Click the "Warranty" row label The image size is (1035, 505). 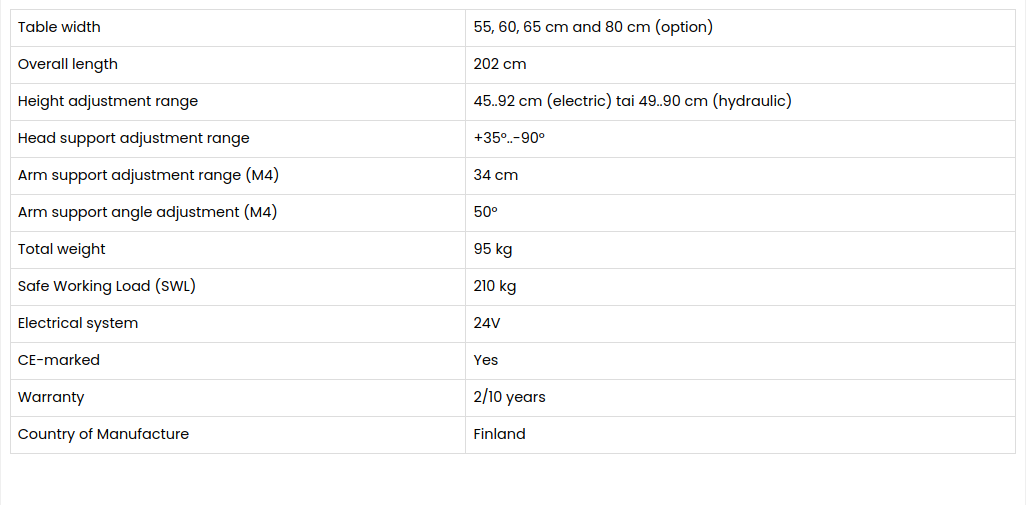51,397
